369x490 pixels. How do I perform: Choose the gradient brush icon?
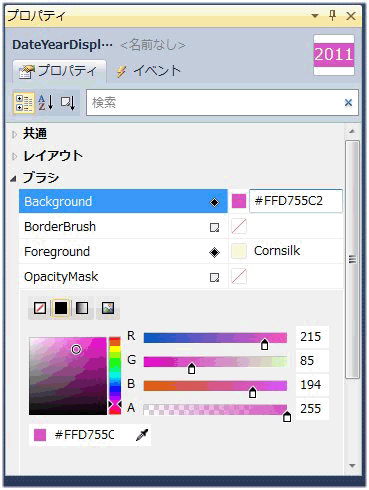(x=82, y=308)
